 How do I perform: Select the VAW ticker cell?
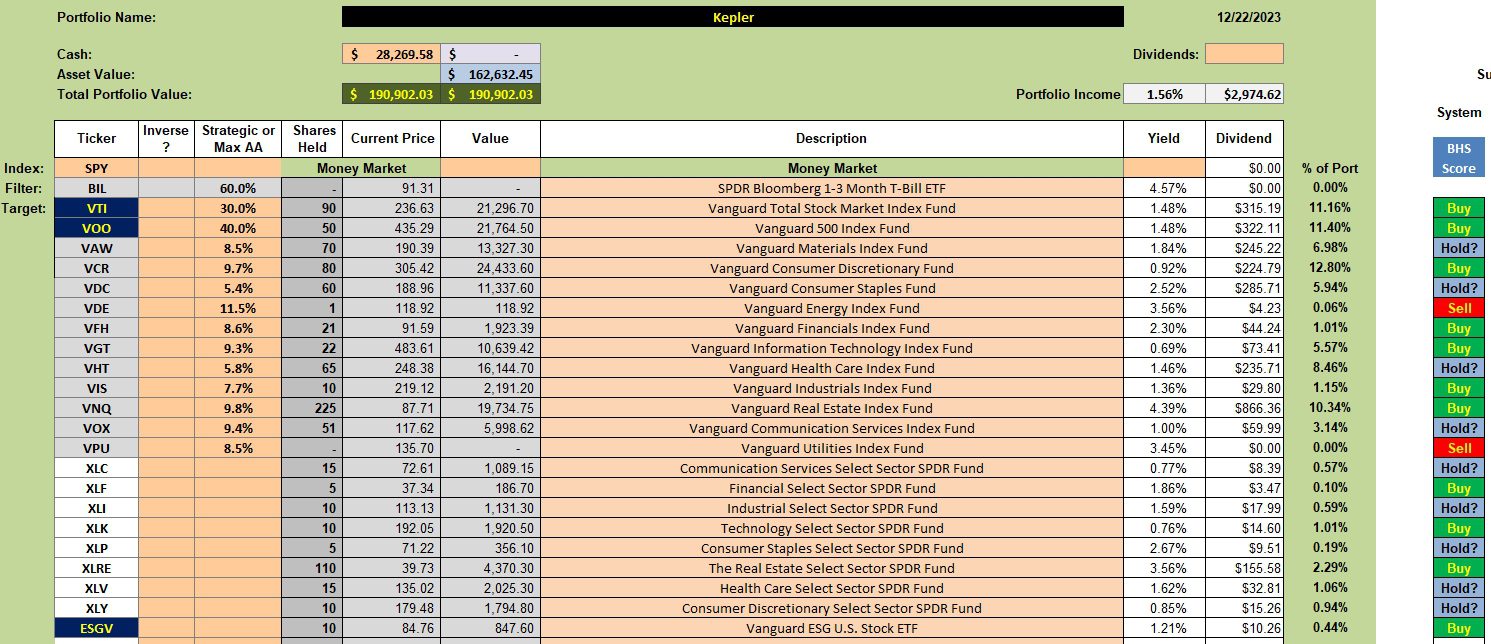point(96,248)
